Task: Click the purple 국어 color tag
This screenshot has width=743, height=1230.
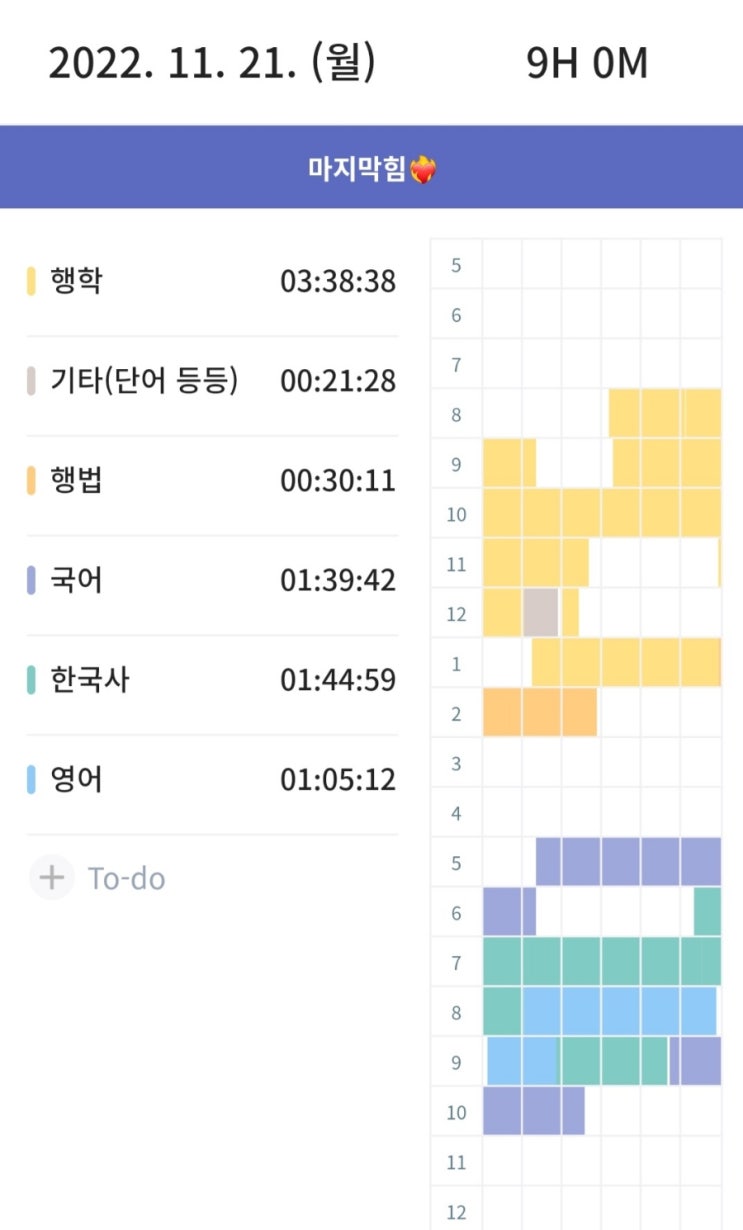Action: click(31, 580)
